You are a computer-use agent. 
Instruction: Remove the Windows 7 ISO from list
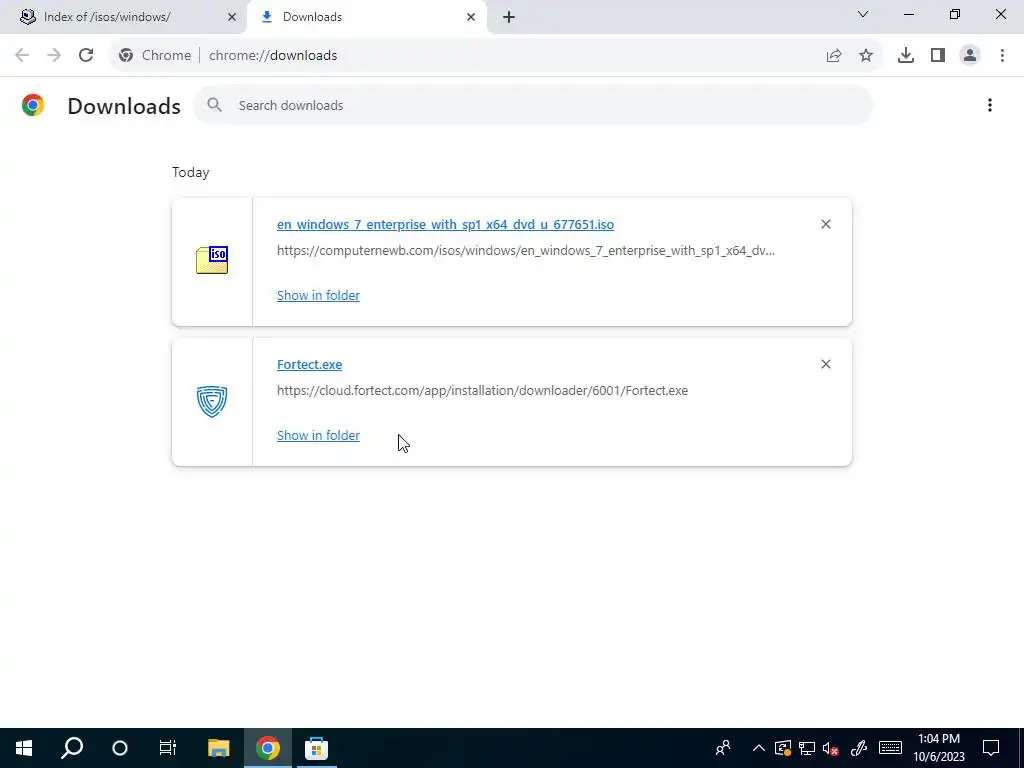[826, 224]
